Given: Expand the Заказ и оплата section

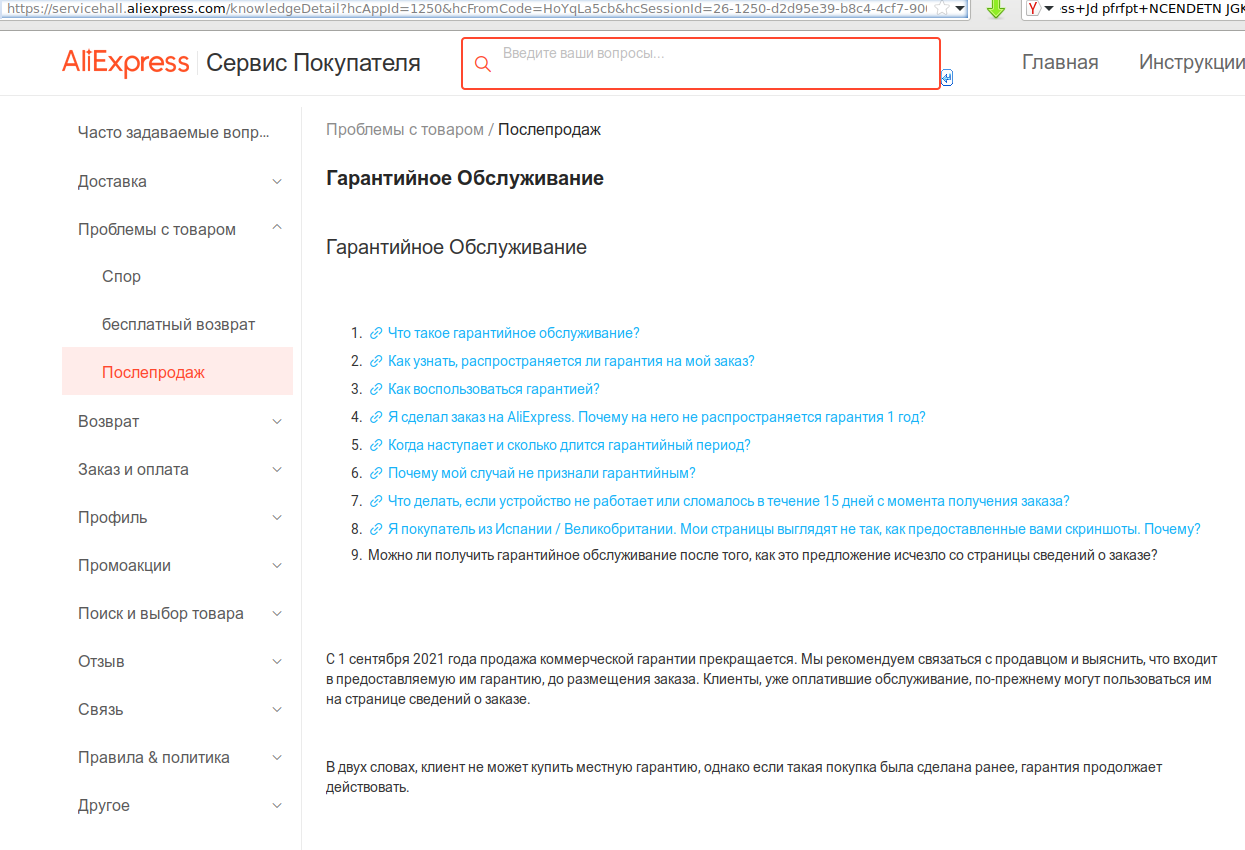Looking at the screenshot, I should pyautogui.click(x=277, y=469).
